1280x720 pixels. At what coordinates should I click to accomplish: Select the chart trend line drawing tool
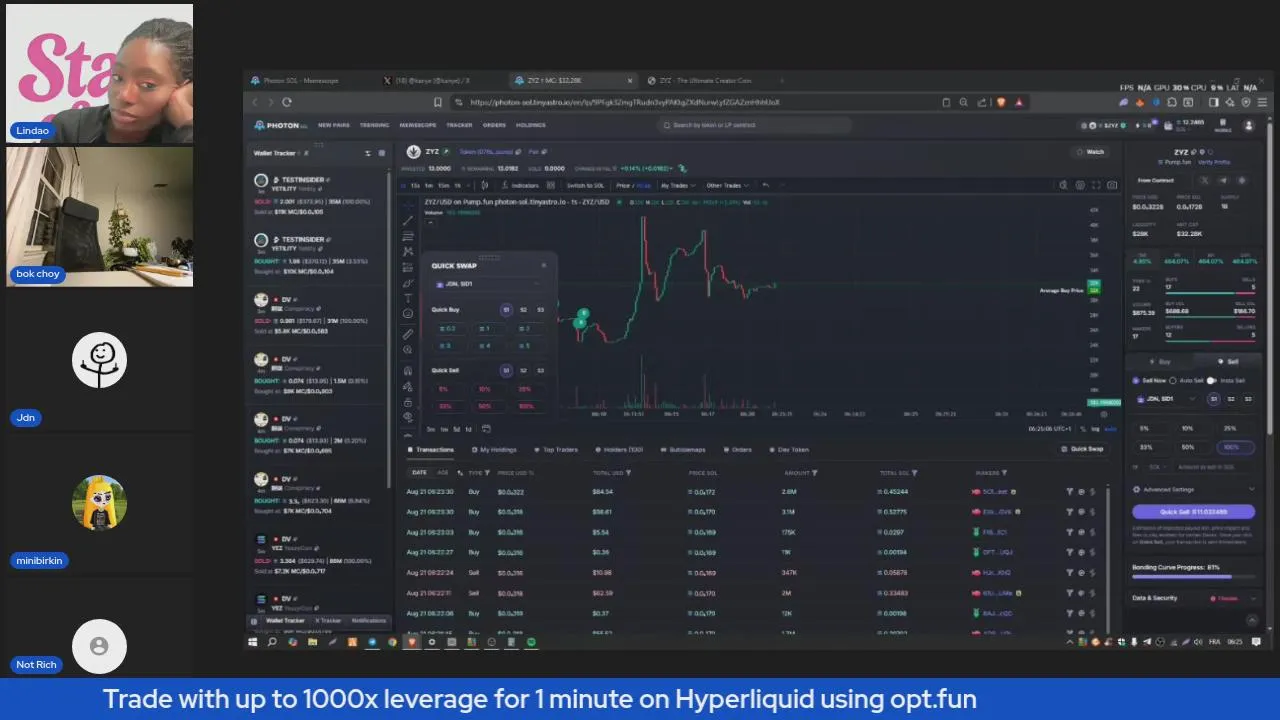click(408, 221)
